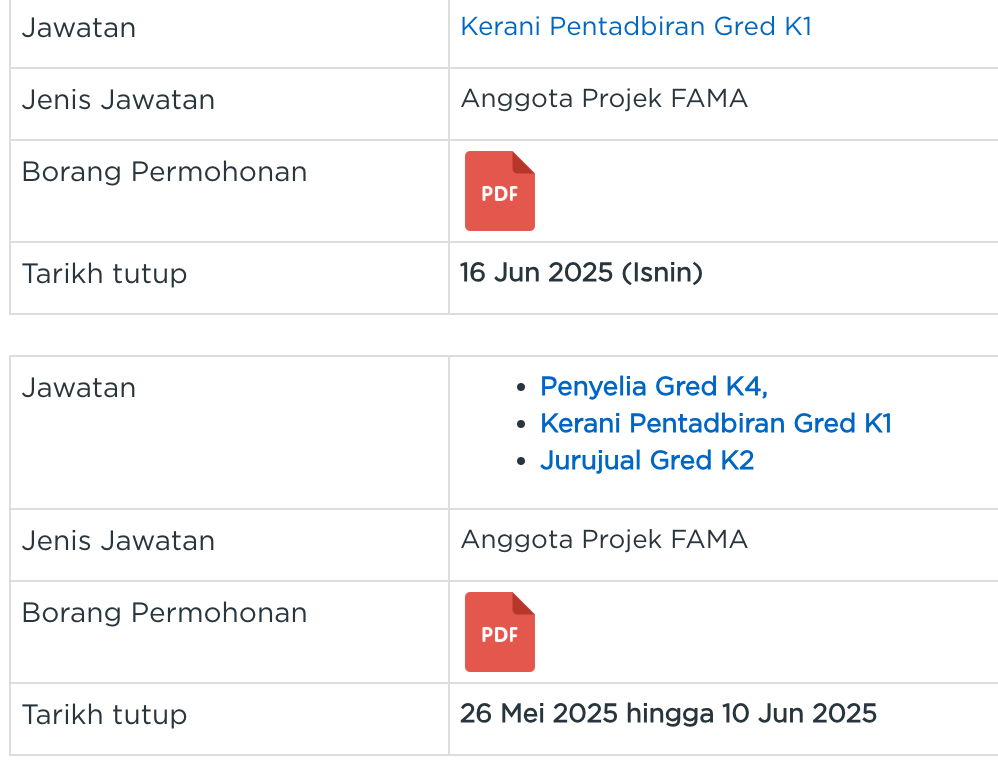Click the Jenis Jawatan label in the second table
This screenshot has height=764, width=998.
pyautogui.click(x=118, y=541)
